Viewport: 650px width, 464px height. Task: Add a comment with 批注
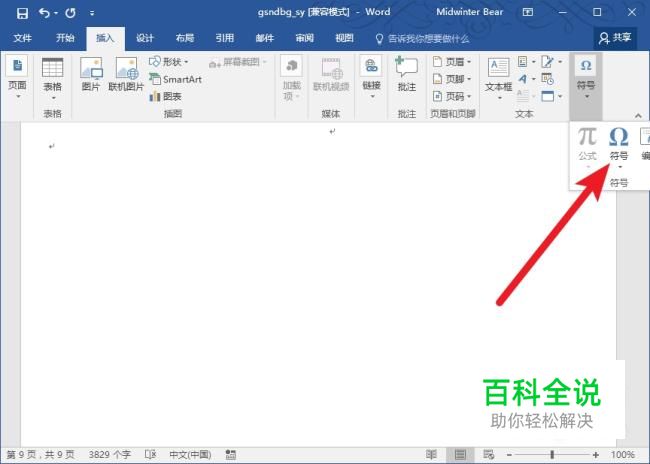(x=407, y=74)
